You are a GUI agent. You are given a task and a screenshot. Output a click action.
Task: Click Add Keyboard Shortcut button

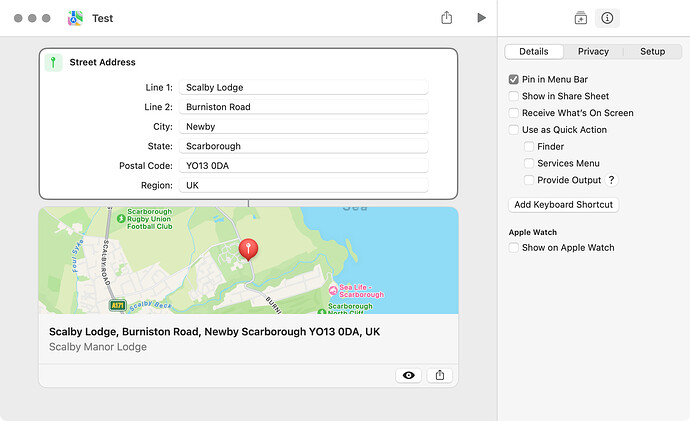(563, 205)
